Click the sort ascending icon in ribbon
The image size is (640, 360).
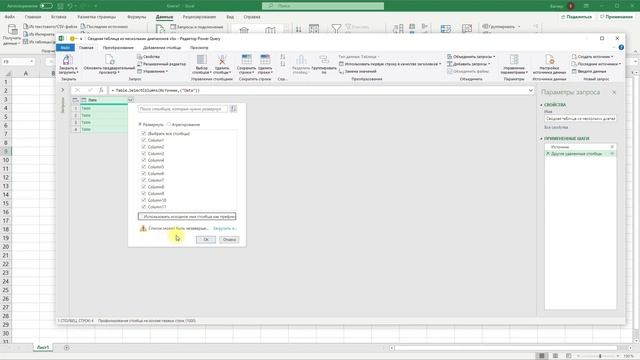click(x=283, y=57)
